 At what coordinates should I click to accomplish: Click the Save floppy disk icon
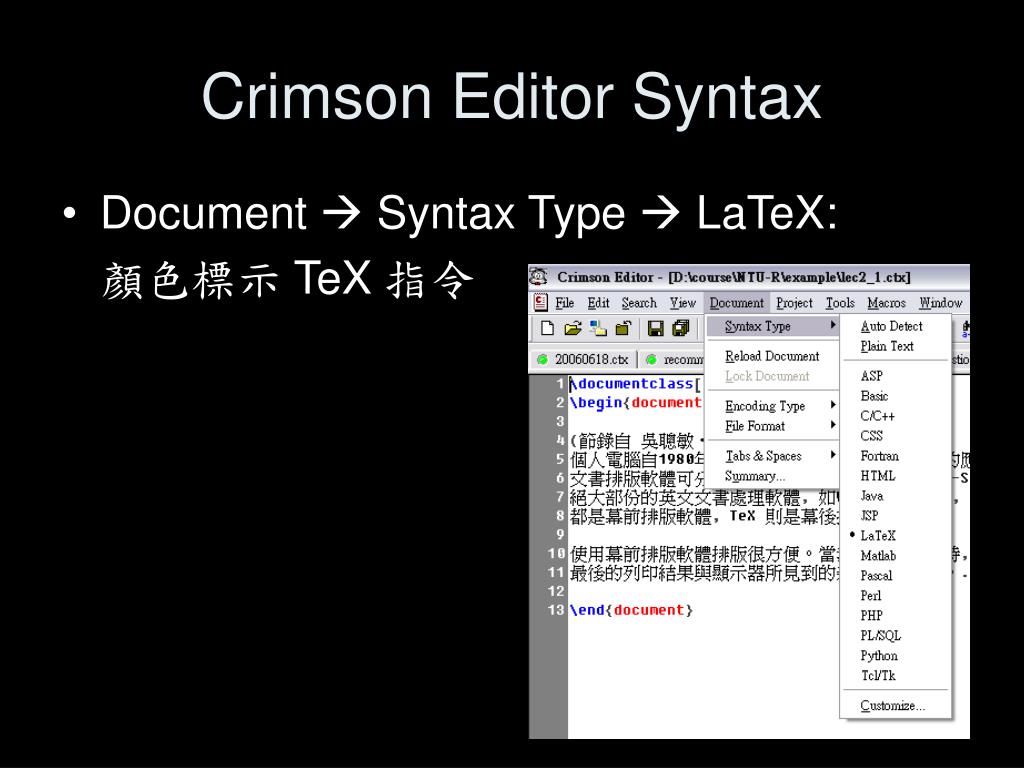[x=656, y=328]
